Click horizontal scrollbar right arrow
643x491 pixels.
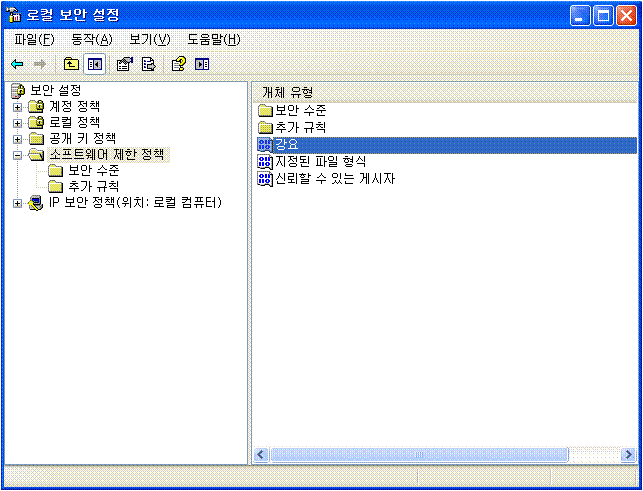[628, 454]
